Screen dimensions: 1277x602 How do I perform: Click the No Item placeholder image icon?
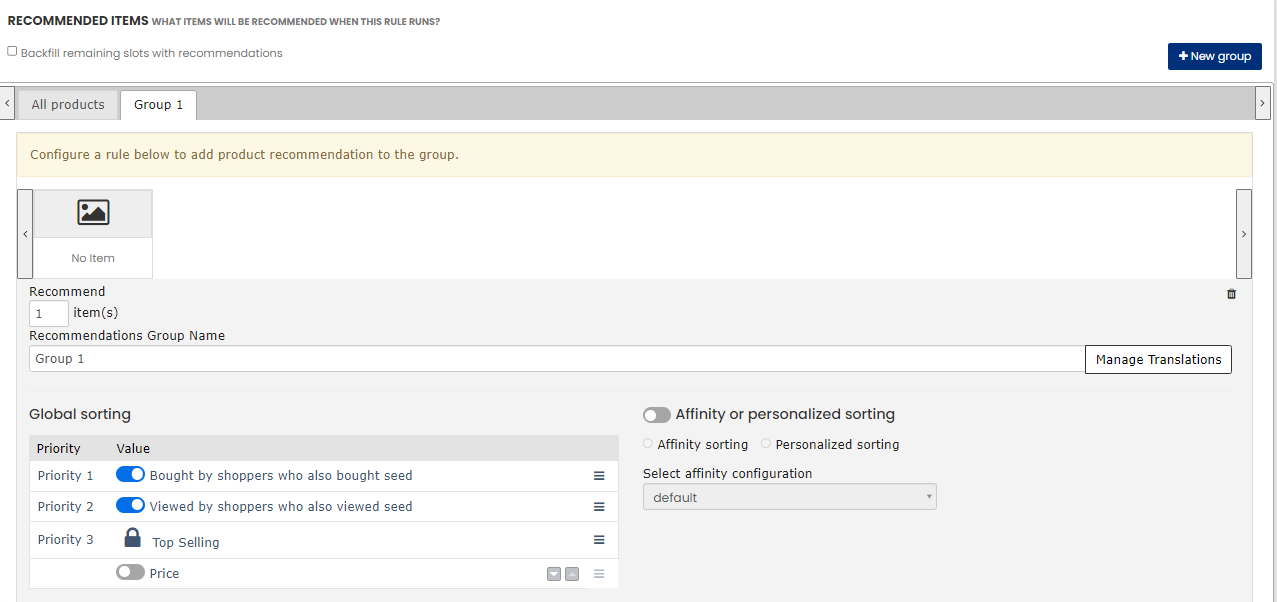(92, 212)
